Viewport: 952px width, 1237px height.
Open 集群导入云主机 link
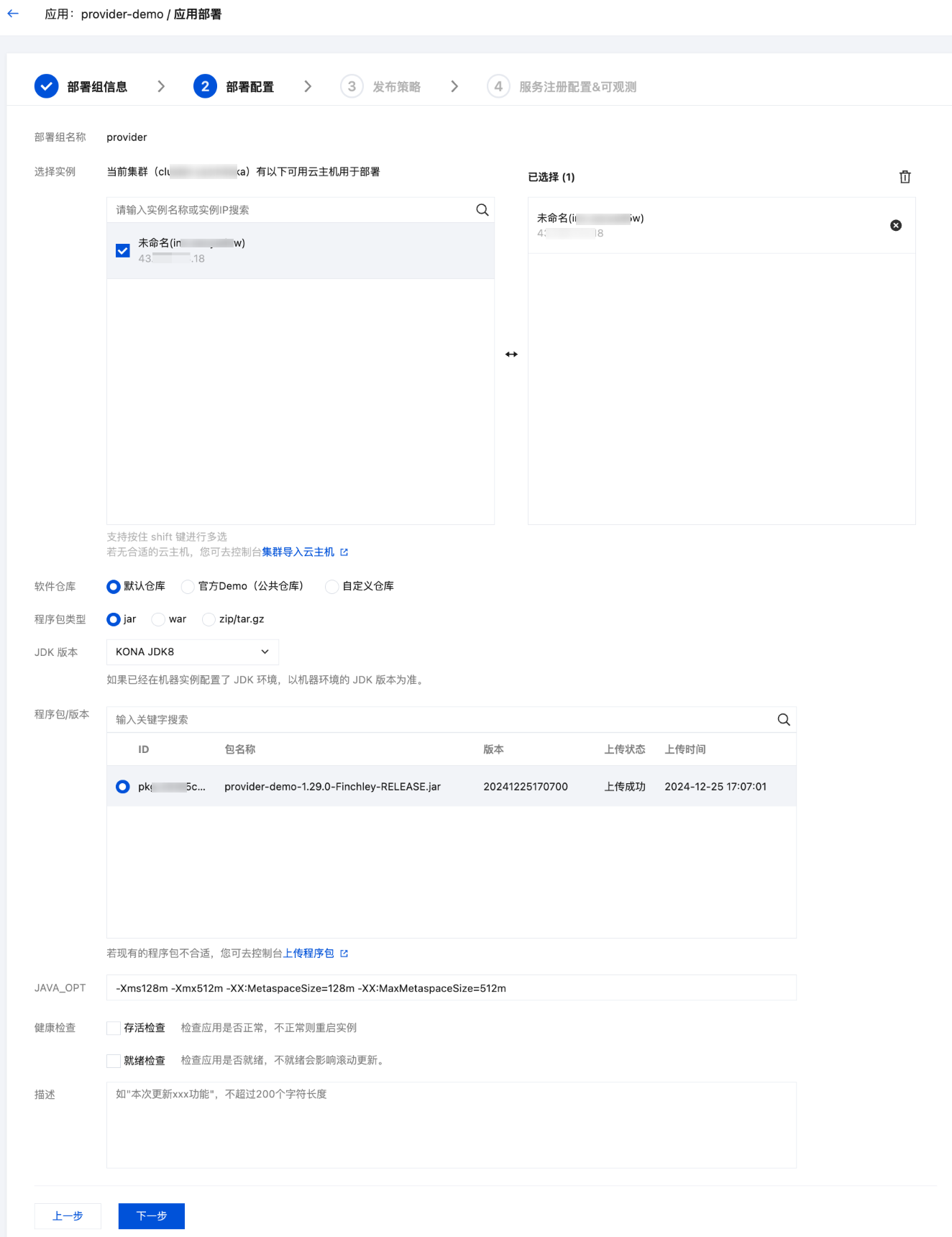(298, 552)
